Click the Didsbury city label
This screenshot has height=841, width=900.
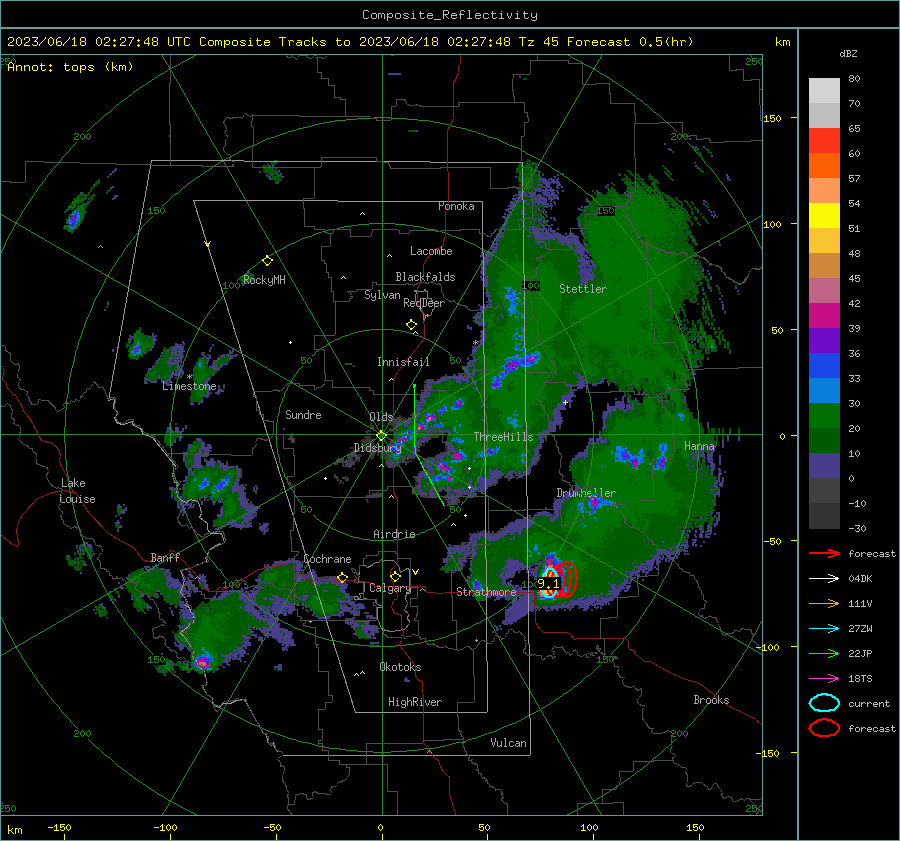[x=377, y=448]
